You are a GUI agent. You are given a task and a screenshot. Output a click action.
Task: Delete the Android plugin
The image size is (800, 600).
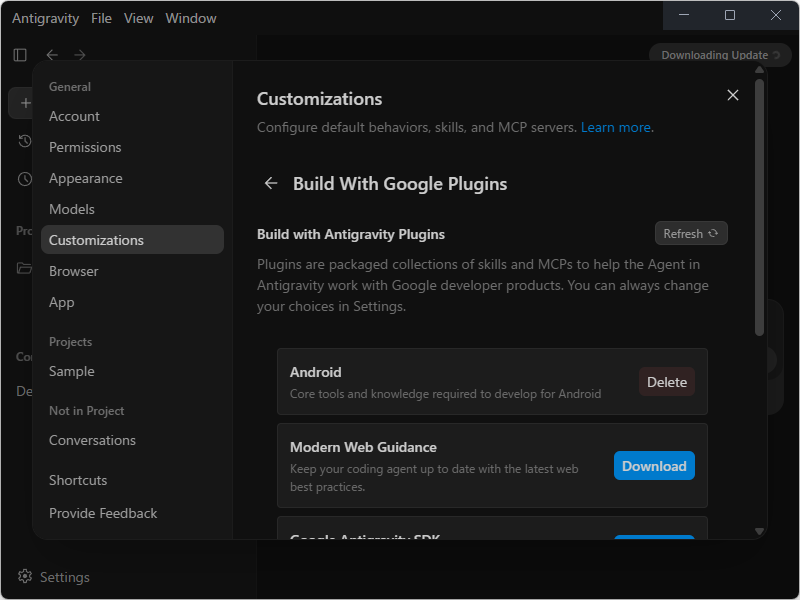pyautogui.click(x=666, y=382)
